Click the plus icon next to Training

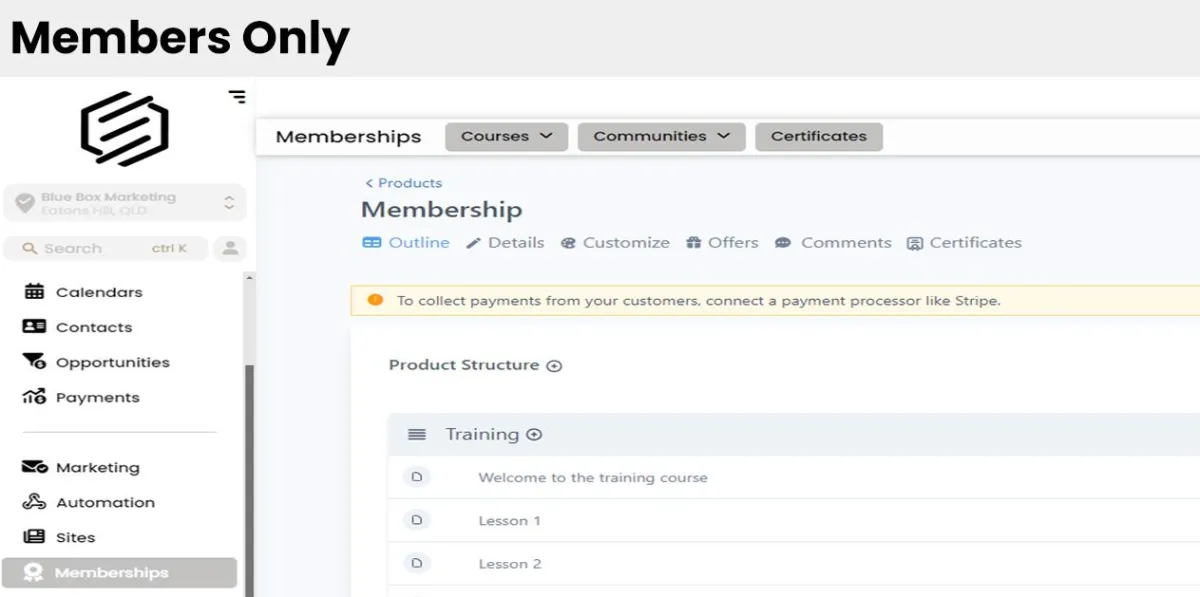pos(534,434)
